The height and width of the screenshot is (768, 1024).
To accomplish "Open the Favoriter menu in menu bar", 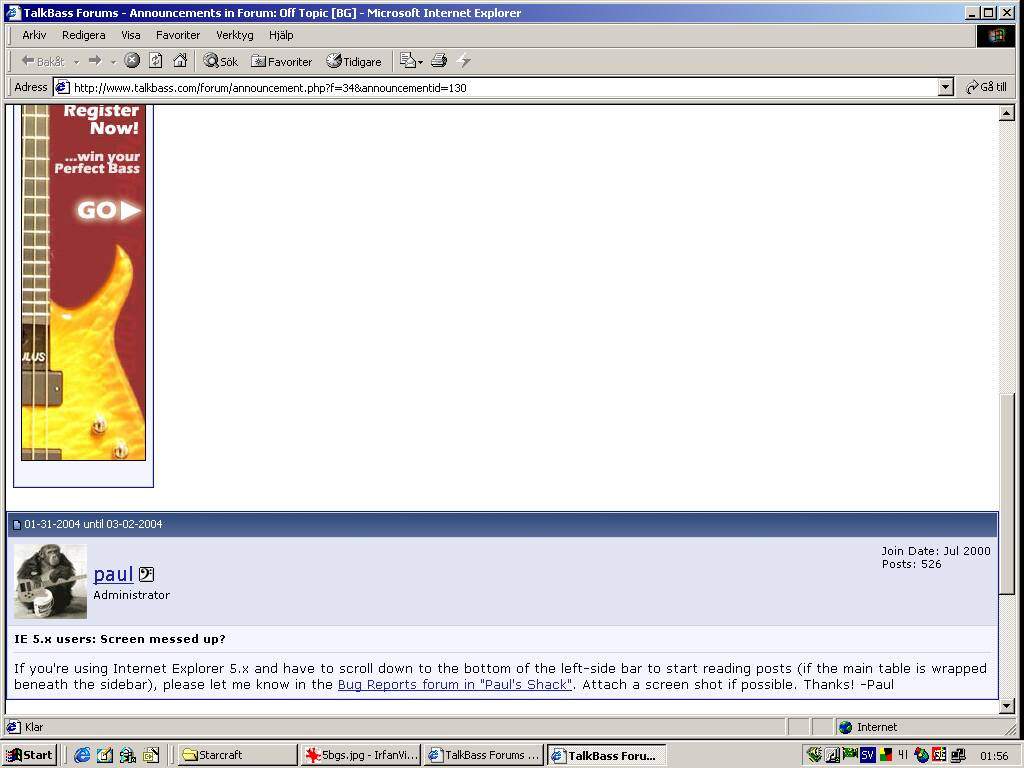I will coord(178,35).
